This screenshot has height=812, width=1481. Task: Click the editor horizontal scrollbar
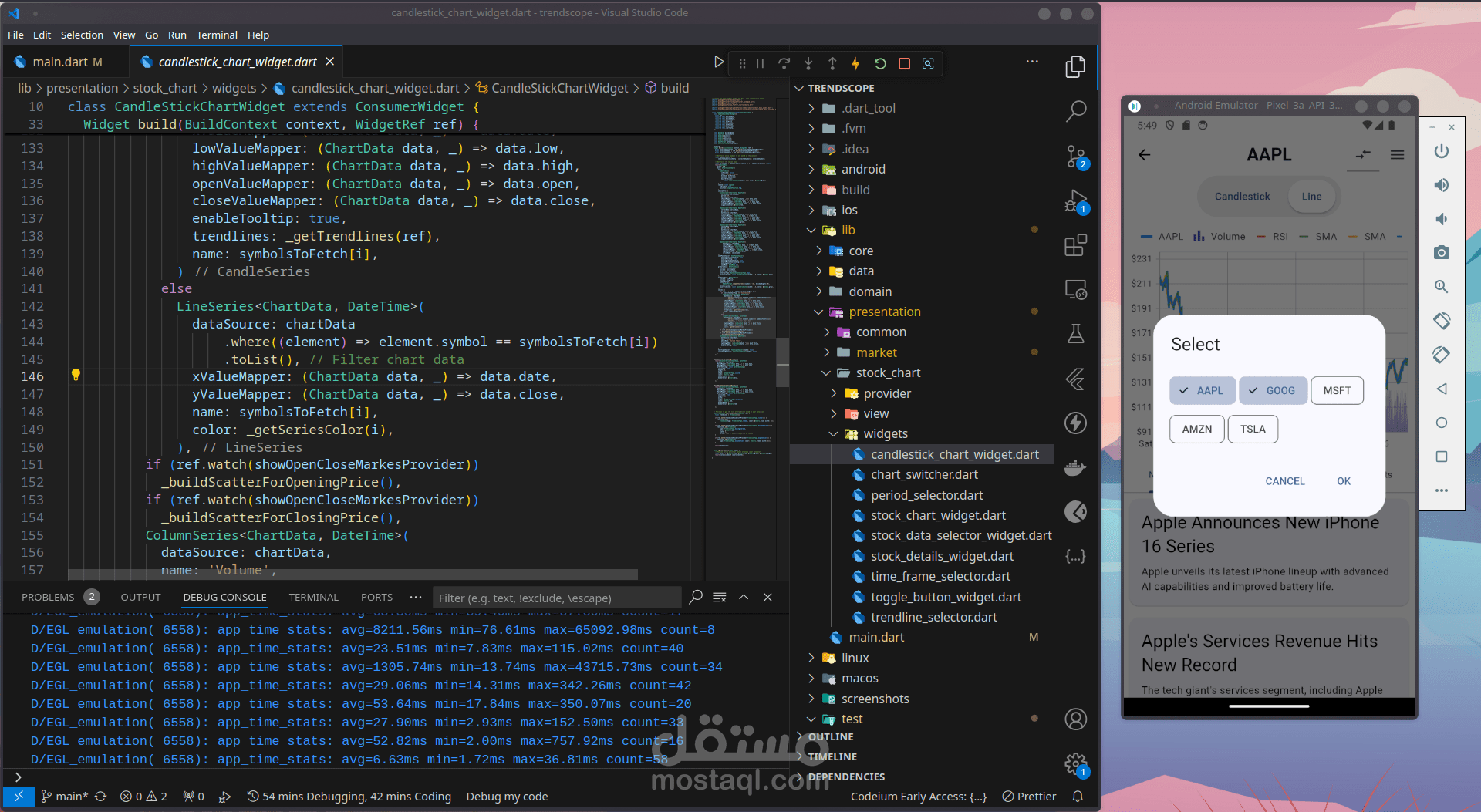[x=353, y=574]
